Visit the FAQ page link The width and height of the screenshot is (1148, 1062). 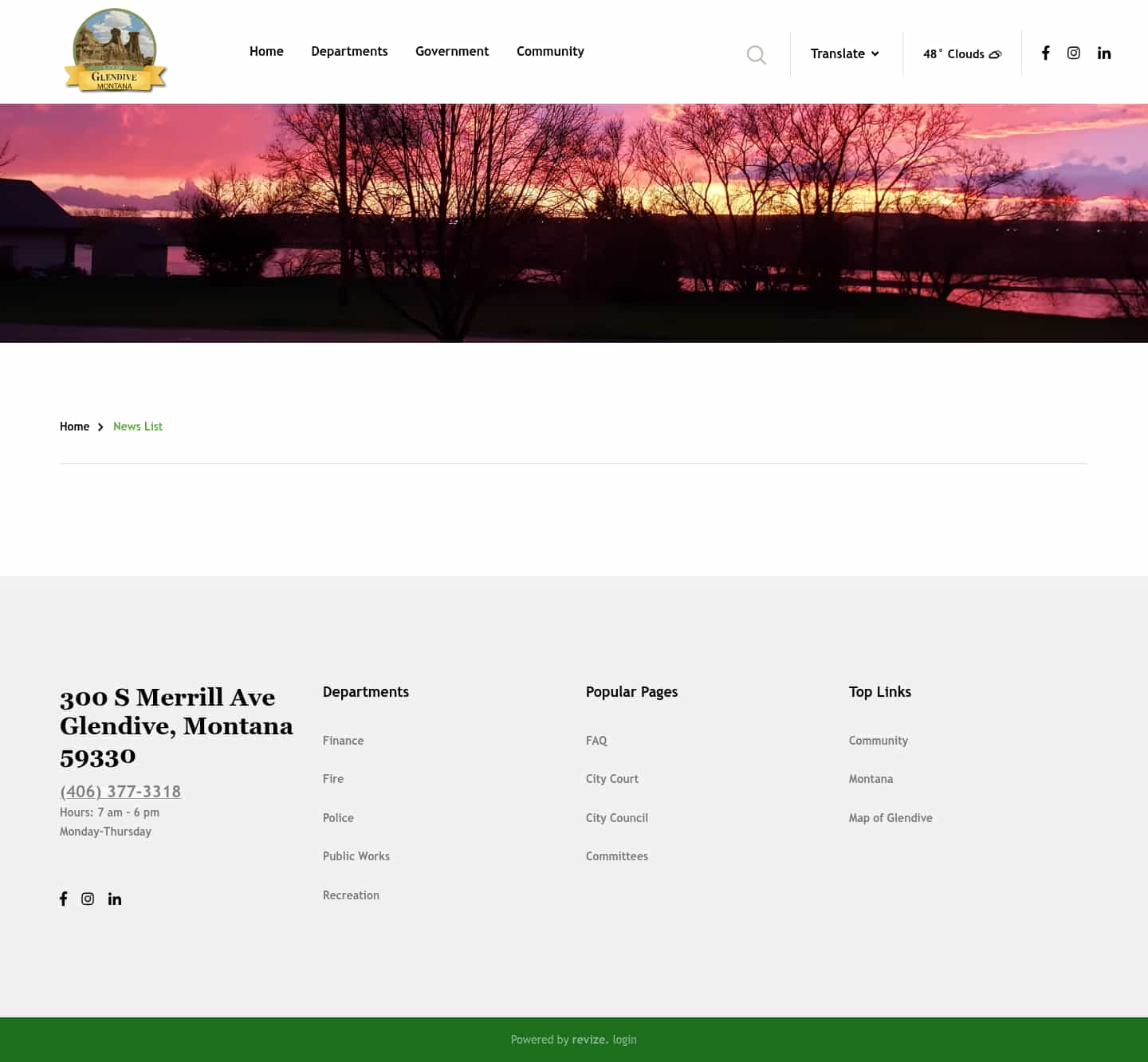596,741
